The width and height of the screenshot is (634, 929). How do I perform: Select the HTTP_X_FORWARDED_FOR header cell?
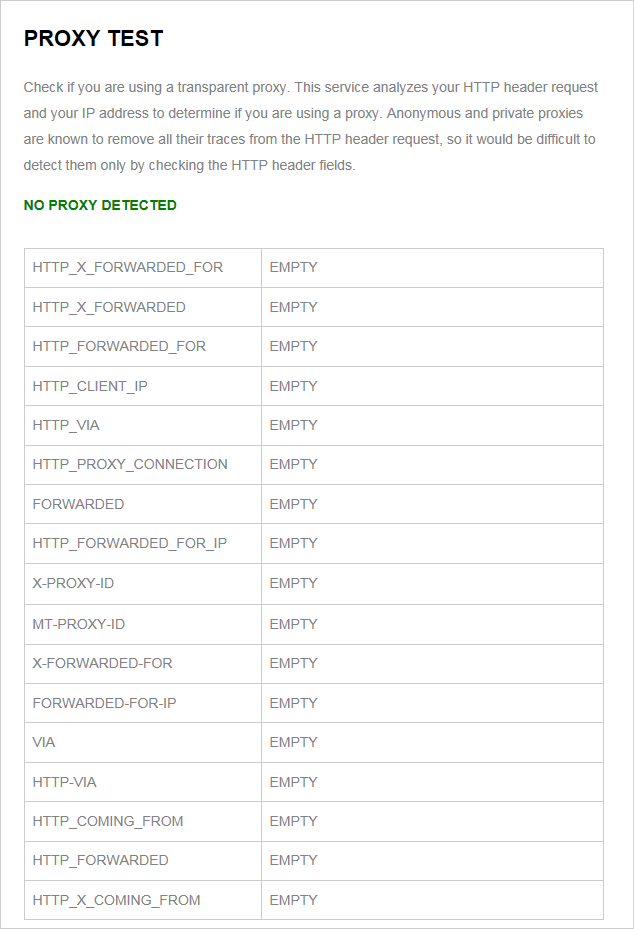[128, 268]
